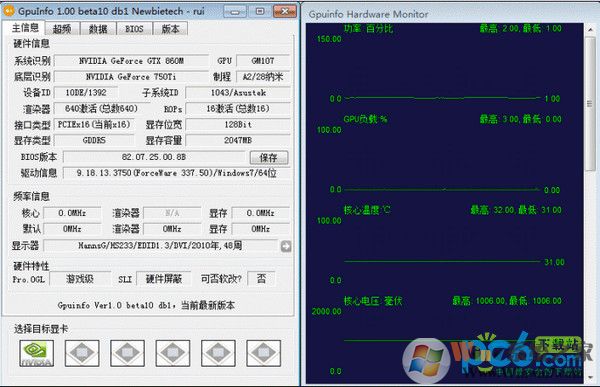Click the 游戏级 Pro.OGL field
Image resolution: width=600 pixels, height=387 pixels.
pos(80,279)
